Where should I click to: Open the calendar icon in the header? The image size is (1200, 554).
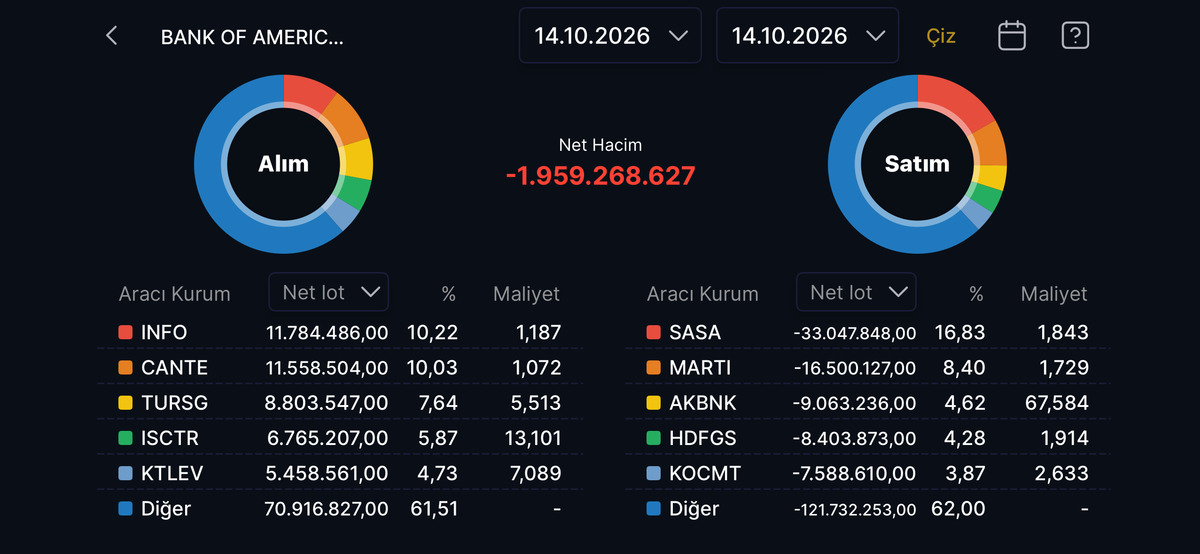[x=1012, y=36]
